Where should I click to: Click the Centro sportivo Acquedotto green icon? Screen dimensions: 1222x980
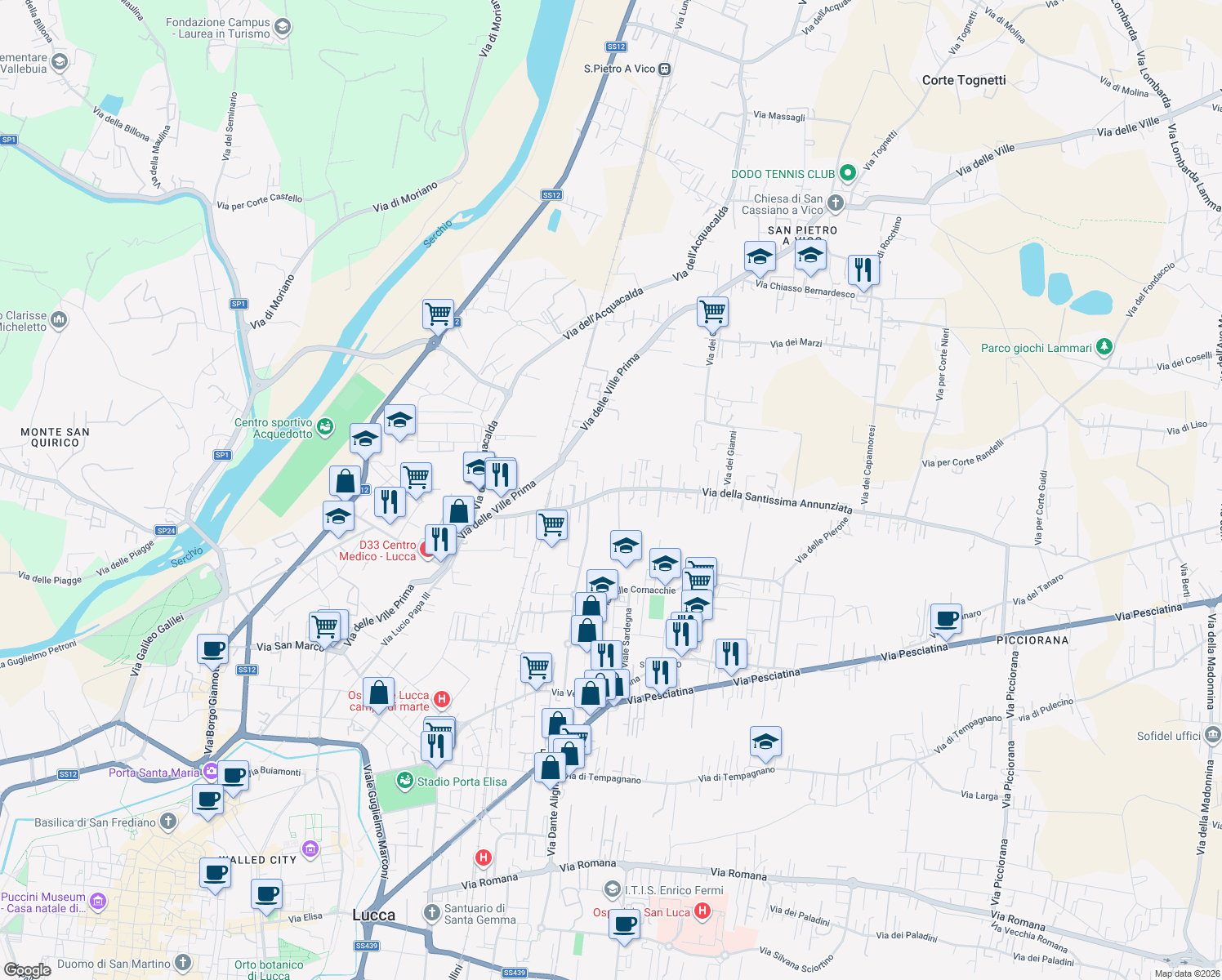(x=326, y=425)
